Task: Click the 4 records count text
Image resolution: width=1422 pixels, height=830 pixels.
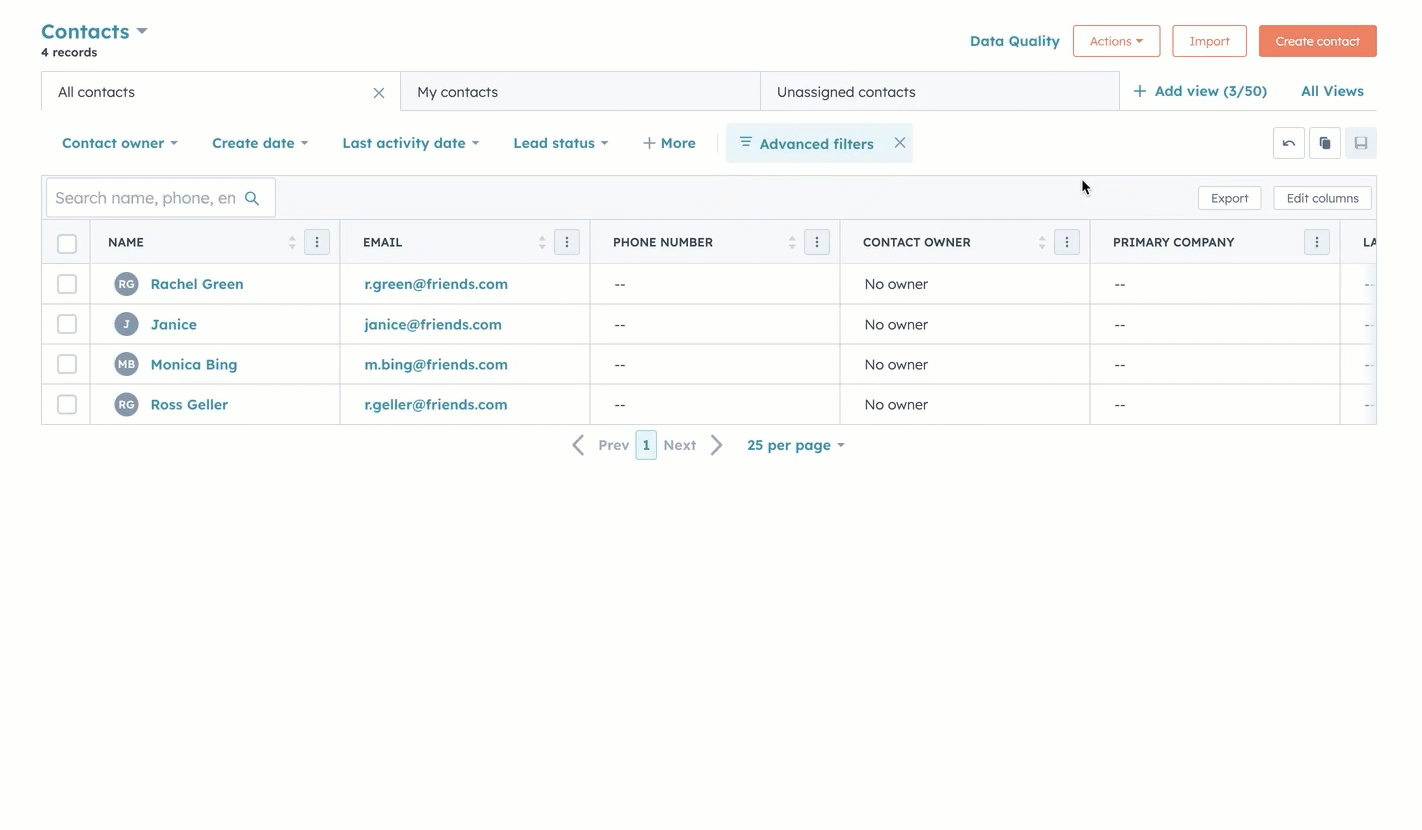Action: [69, 52]
